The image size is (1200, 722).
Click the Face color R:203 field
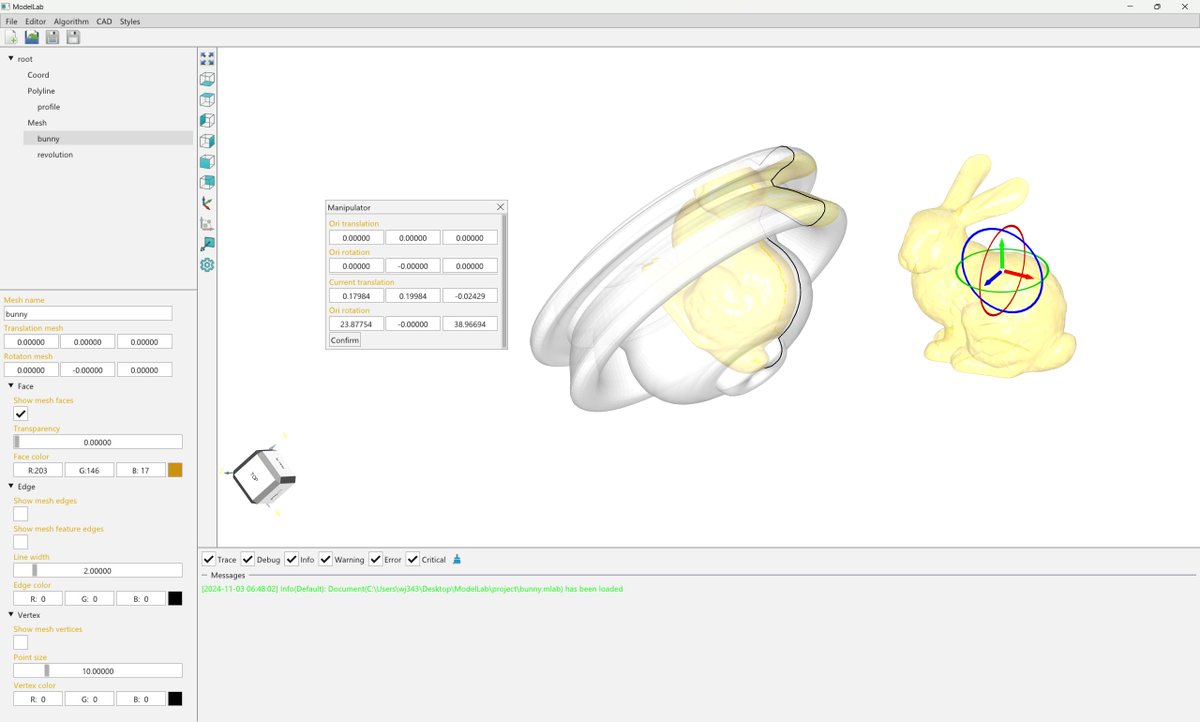37,470
